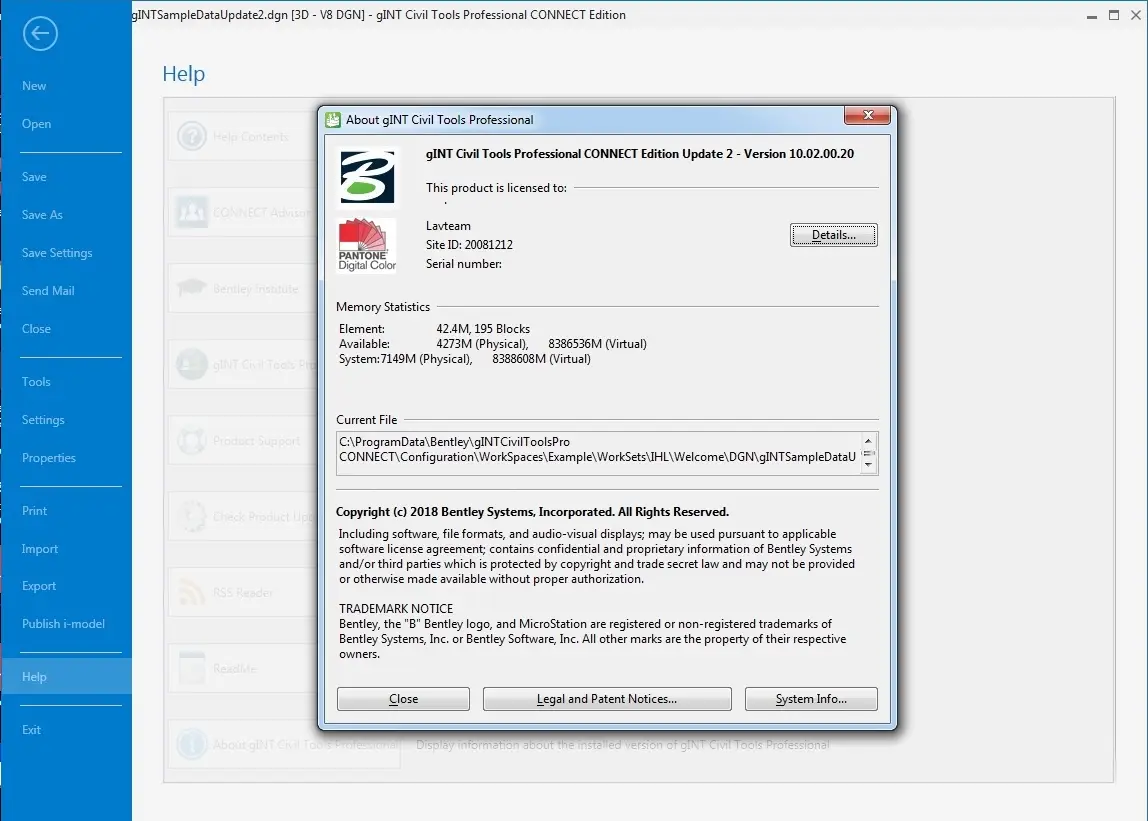Open Tools in the backstage menu
The image size is (1148, 821).
37,382
